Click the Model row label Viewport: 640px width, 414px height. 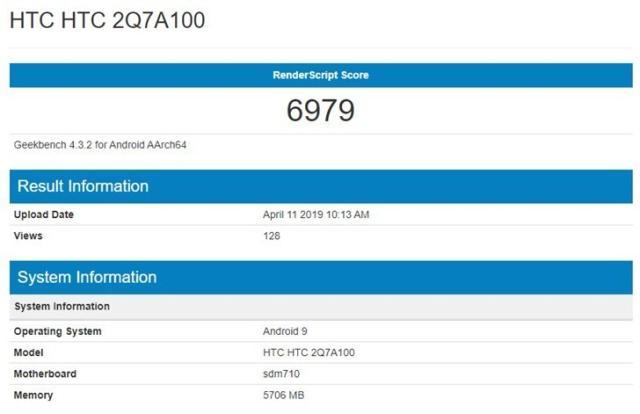(x=29, y=353)
